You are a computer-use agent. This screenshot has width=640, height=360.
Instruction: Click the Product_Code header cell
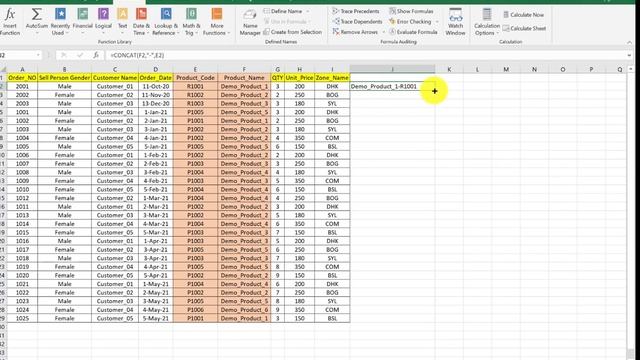195,78
